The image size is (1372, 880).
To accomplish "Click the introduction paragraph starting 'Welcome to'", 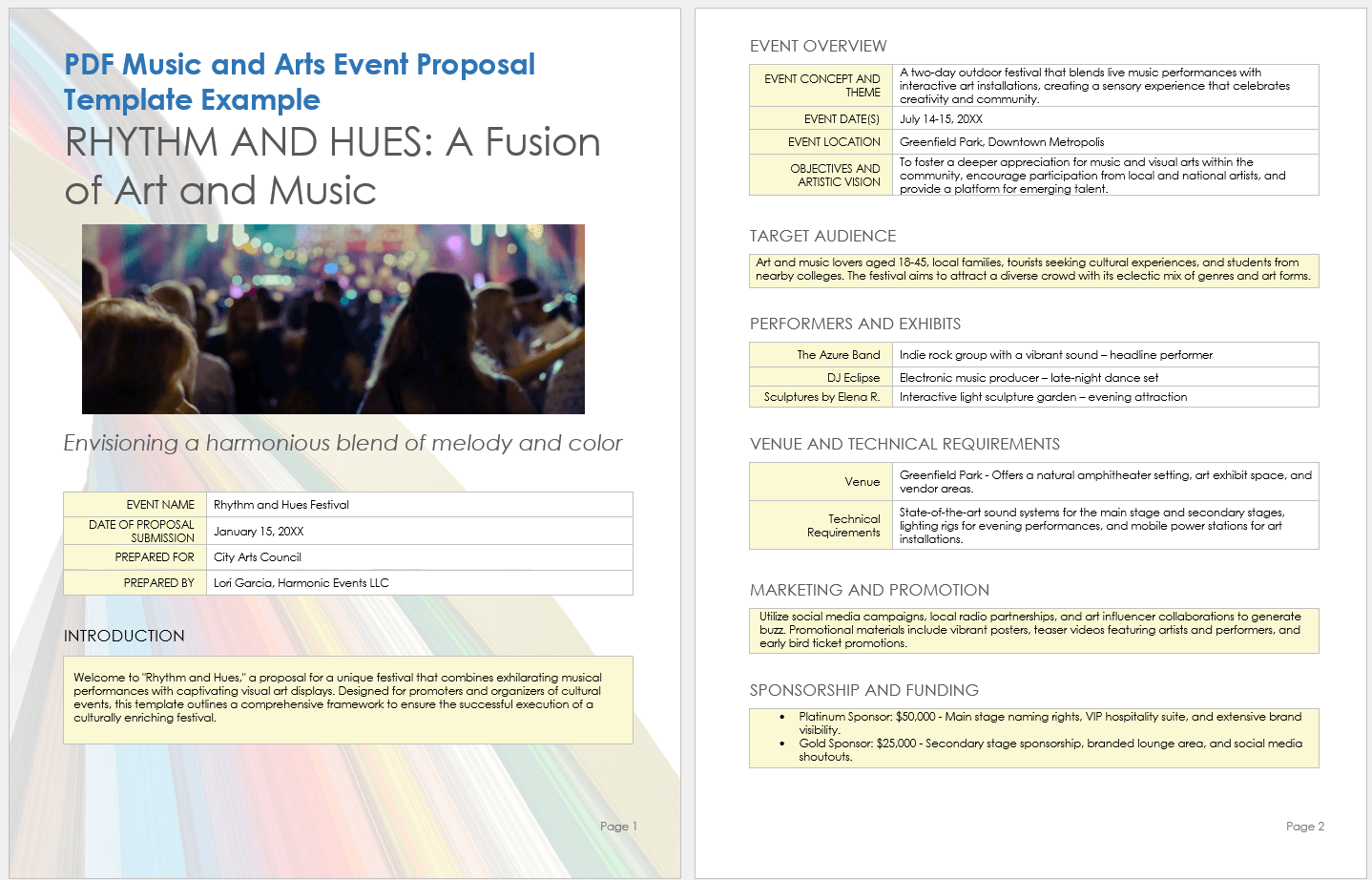I will [338, 698].
